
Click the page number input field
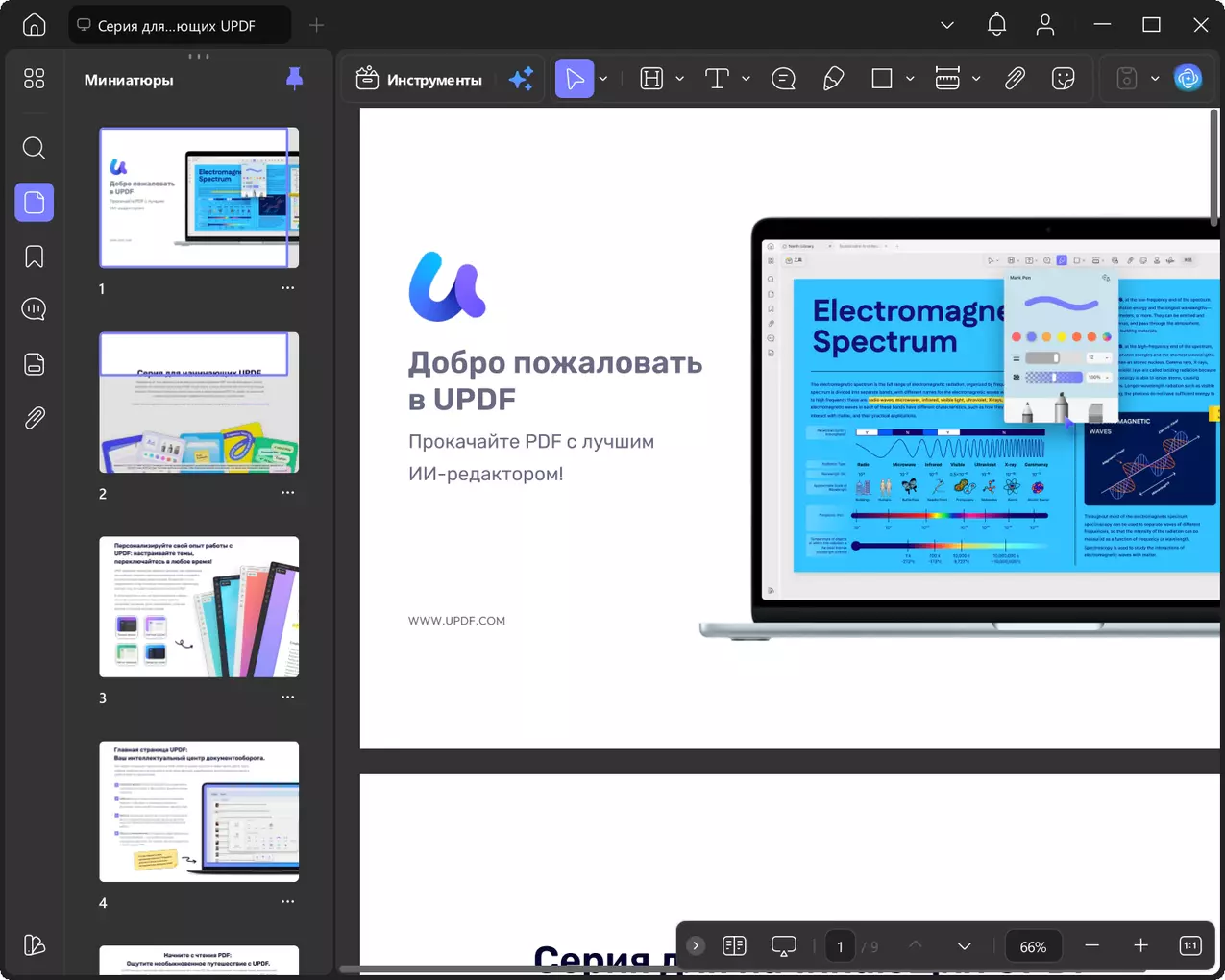pyautogui.click(x=841, y=946)
